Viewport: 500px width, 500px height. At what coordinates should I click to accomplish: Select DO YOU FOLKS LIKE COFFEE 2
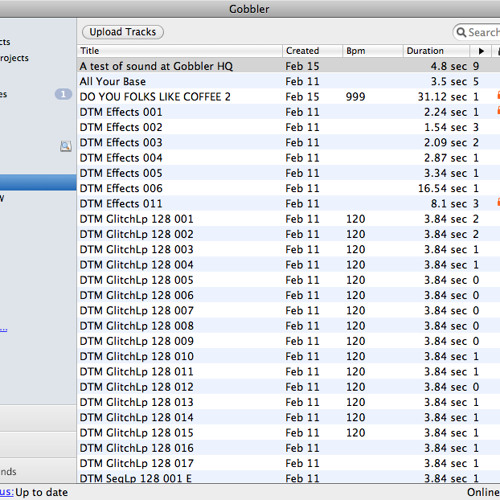pos(288,97)
